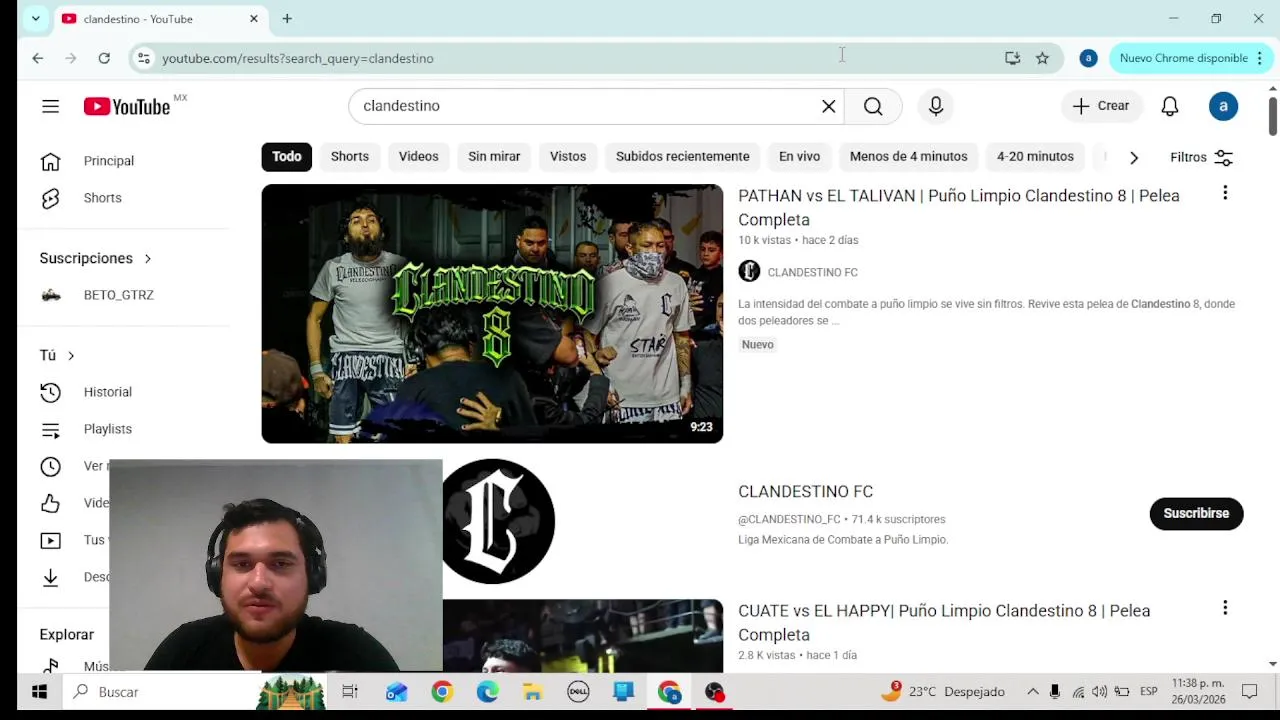Open options menu for PATHAN vs EL TALIVAN video
The width and height of the screenshot is (1280, 720).
point(1225,193)
